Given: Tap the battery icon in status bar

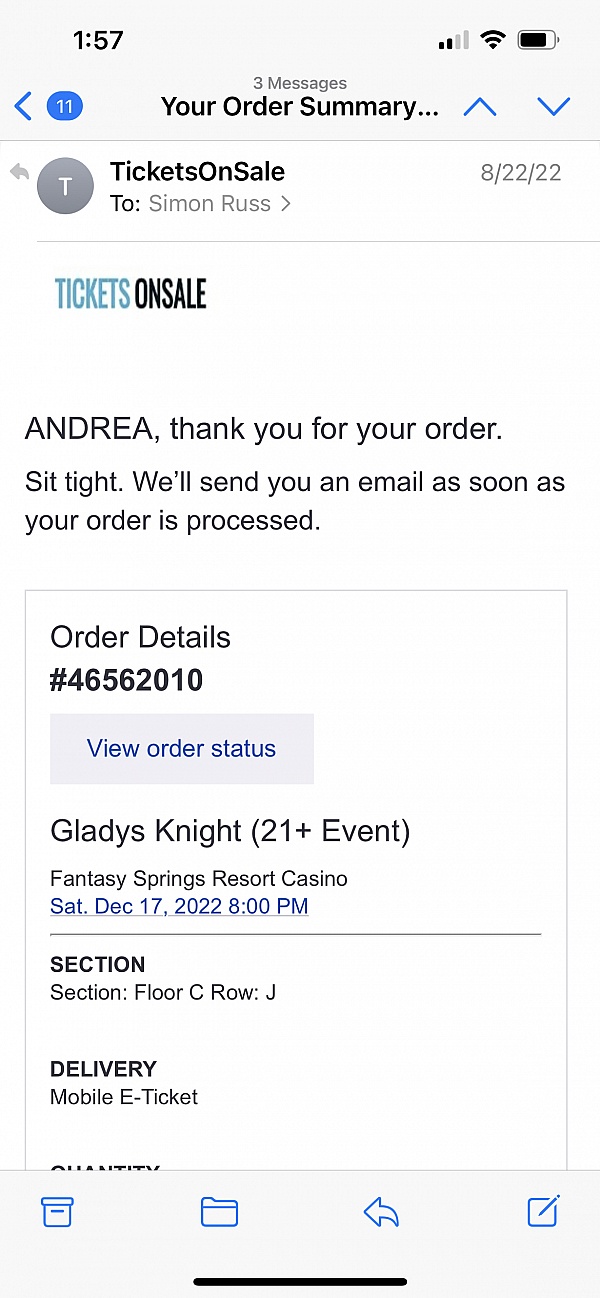Looking at the screenshot, I should [538, 41].
